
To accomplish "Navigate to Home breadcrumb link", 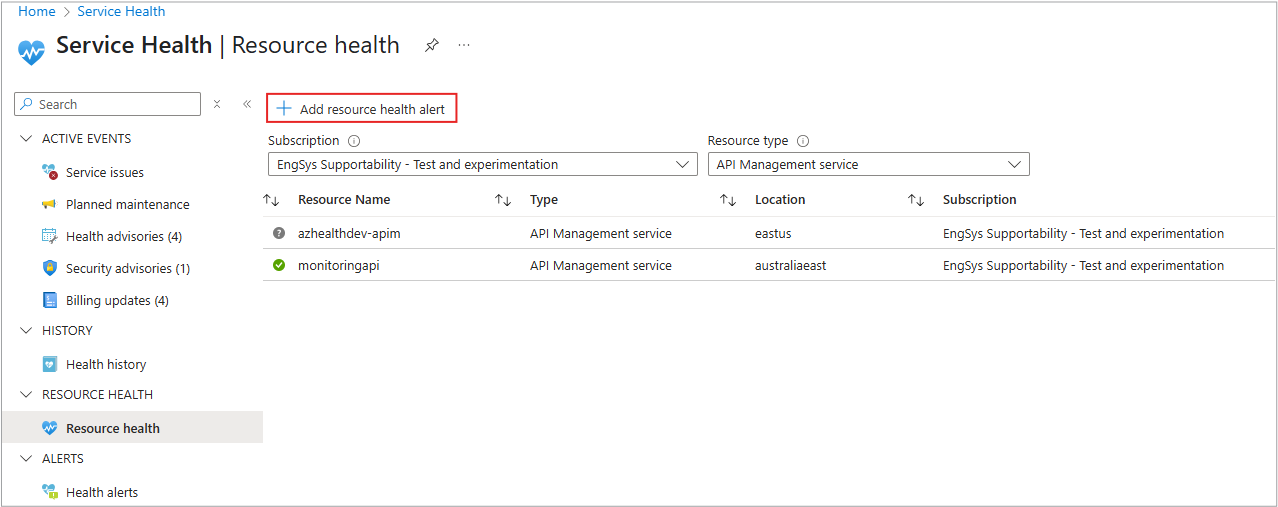I will [x=37, y=12].
